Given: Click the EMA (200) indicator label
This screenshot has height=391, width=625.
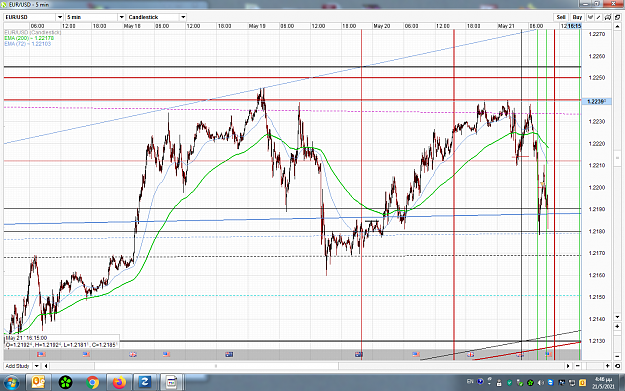Looking at the screenshot, I should 29,38.
